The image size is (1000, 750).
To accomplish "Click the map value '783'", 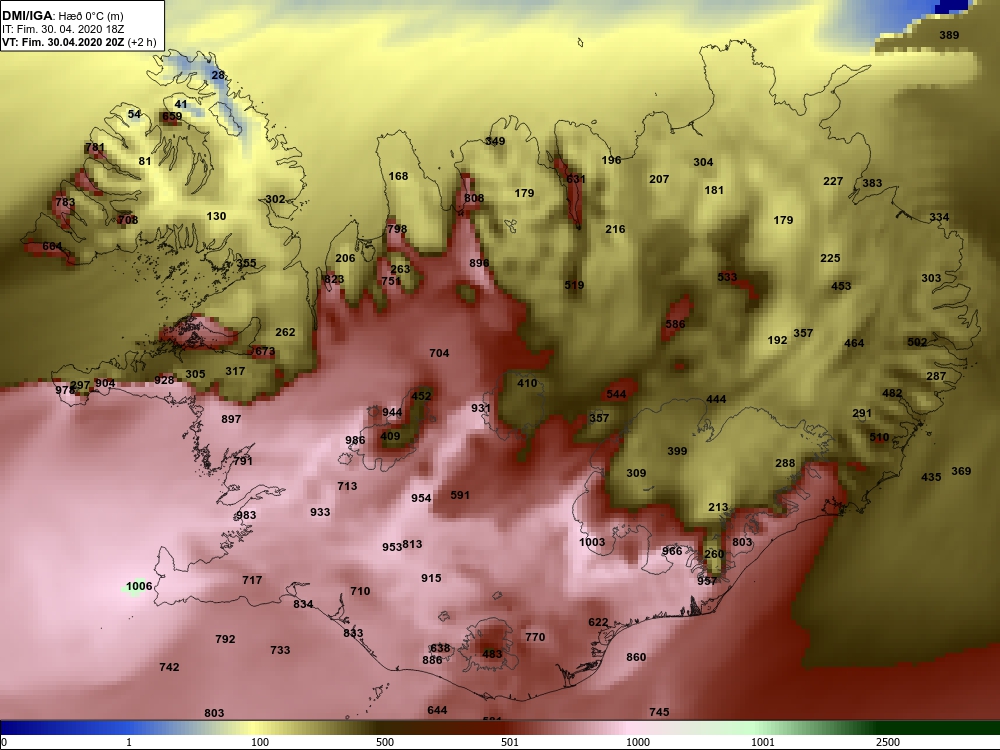I will (65, 202).
